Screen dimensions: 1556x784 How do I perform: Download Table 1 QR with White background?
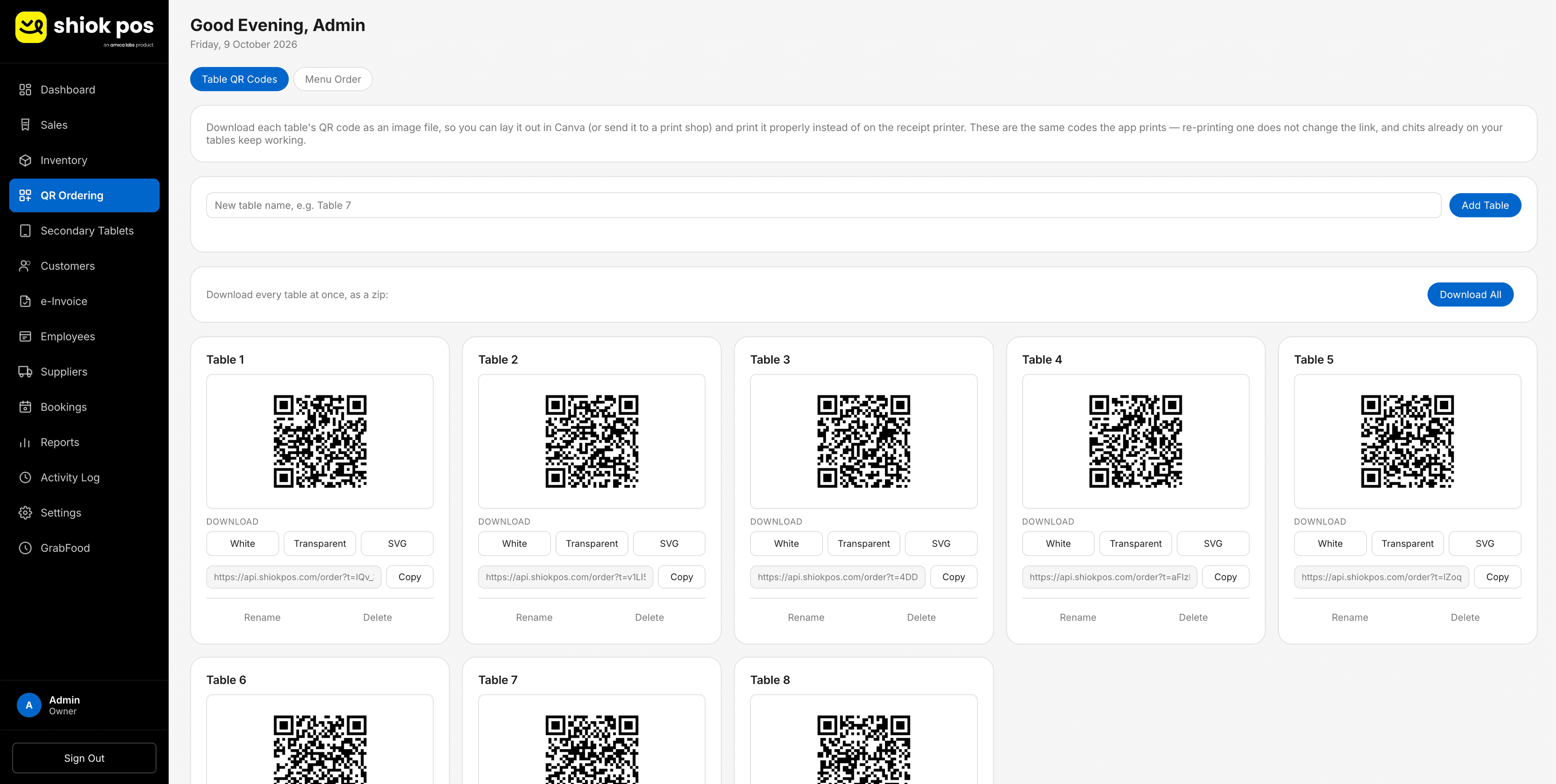click(x=243, y=544)
